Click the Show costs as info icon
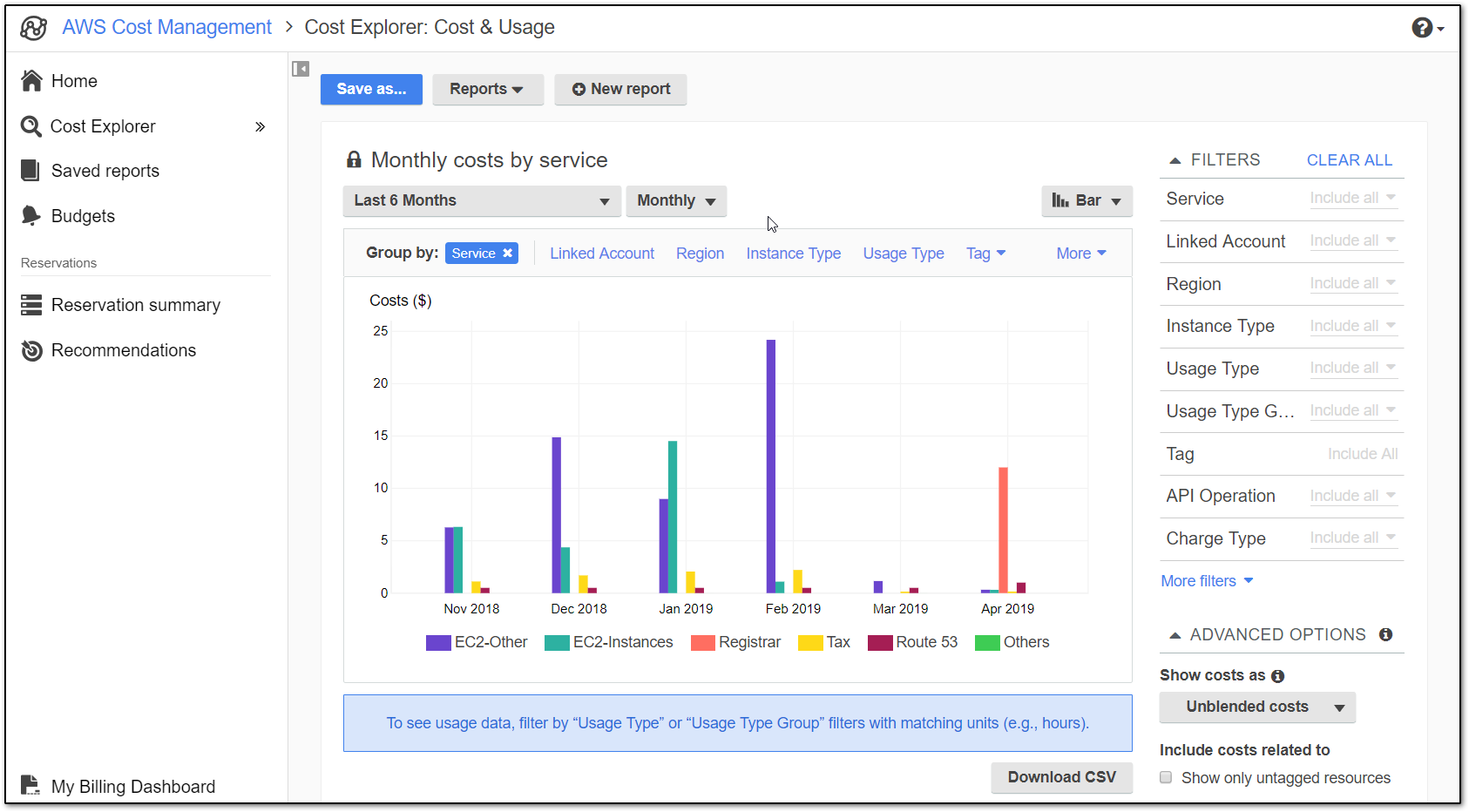This screenshot has height=812, width=1469. click(1277, 676)
